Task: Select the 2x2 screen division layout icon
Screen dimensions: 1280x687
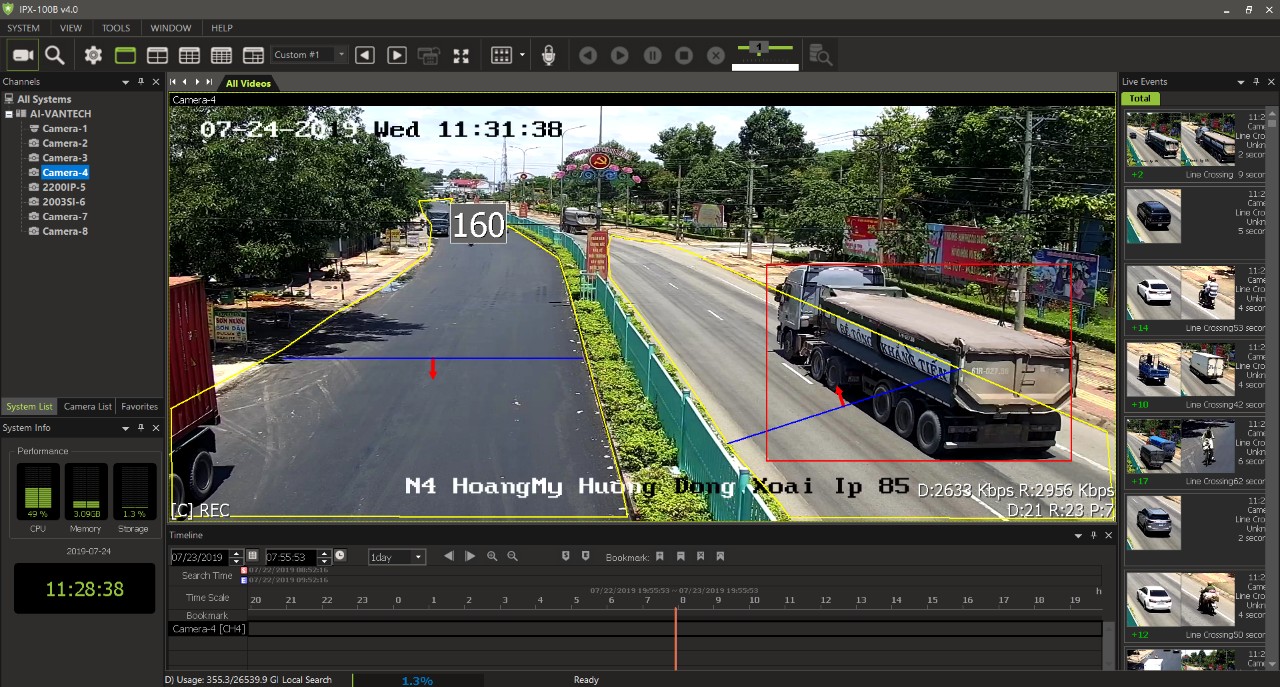Action: tap(157, 55)
